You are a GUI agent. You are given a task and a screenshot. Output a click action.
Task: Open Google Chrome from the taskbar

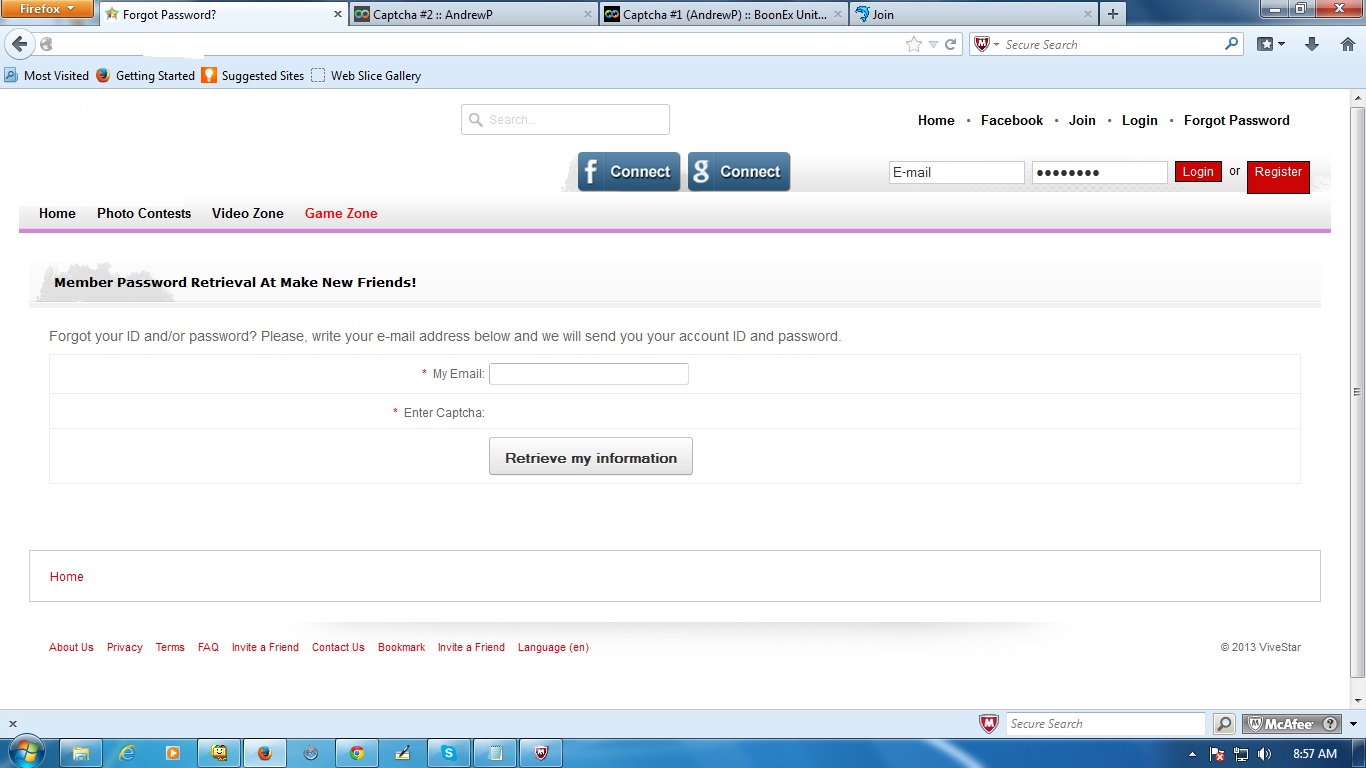[x=357, y=753]
